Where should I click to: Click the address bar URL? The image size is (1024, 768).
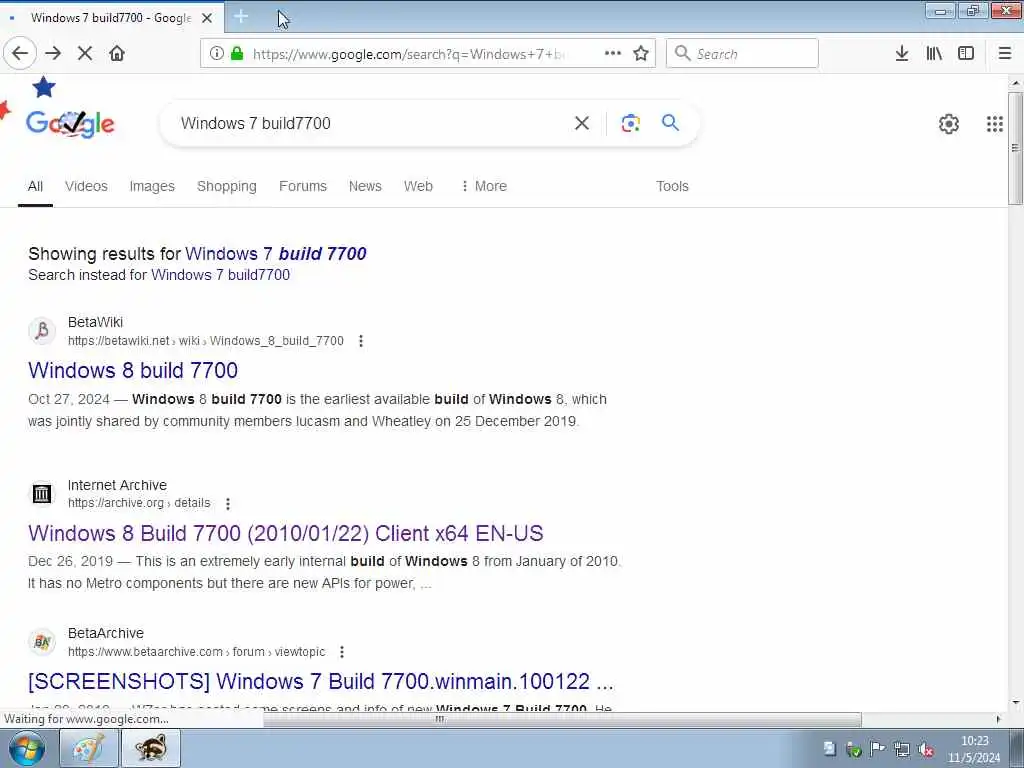(x=409, y=54)
